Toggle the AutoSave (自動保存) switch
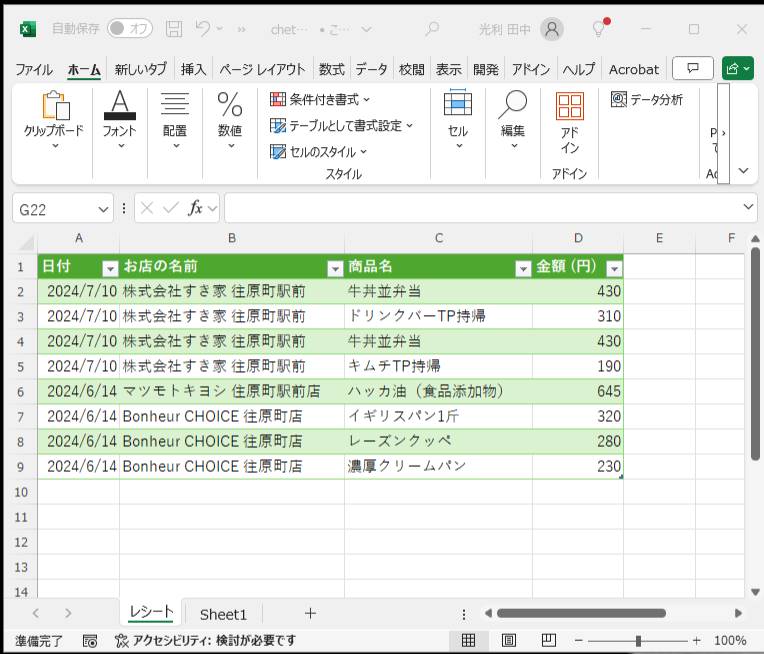Image resolution: width=764 pixels, height=654 pixels. (x=130, y=28)
